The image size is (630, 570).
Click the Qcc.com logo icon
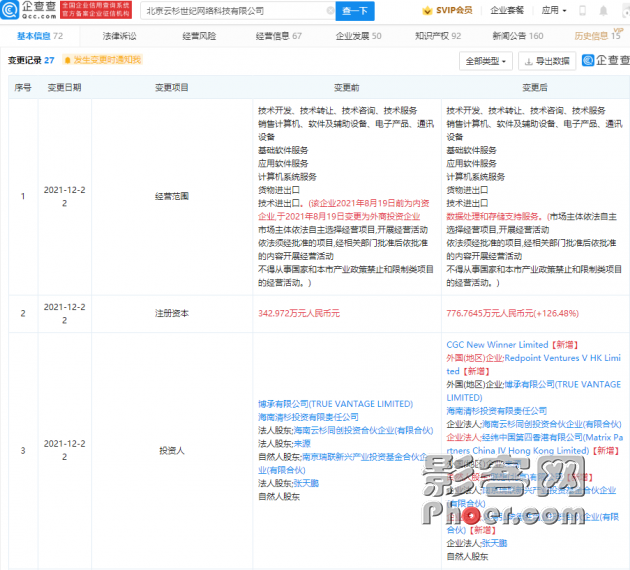pyautogui.click(x=10, y=10)
